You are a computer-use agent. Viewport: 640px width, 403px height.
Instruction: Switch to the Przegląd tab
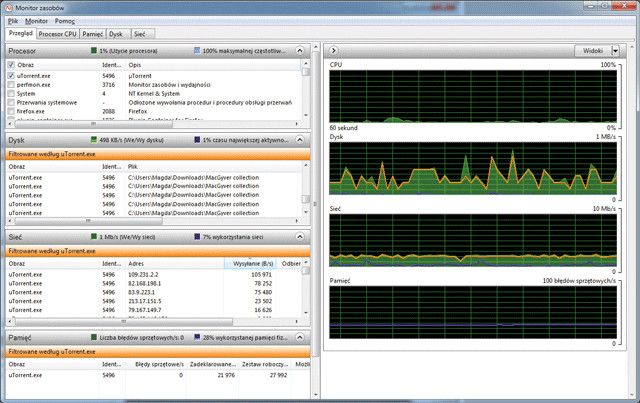point(21,33)
